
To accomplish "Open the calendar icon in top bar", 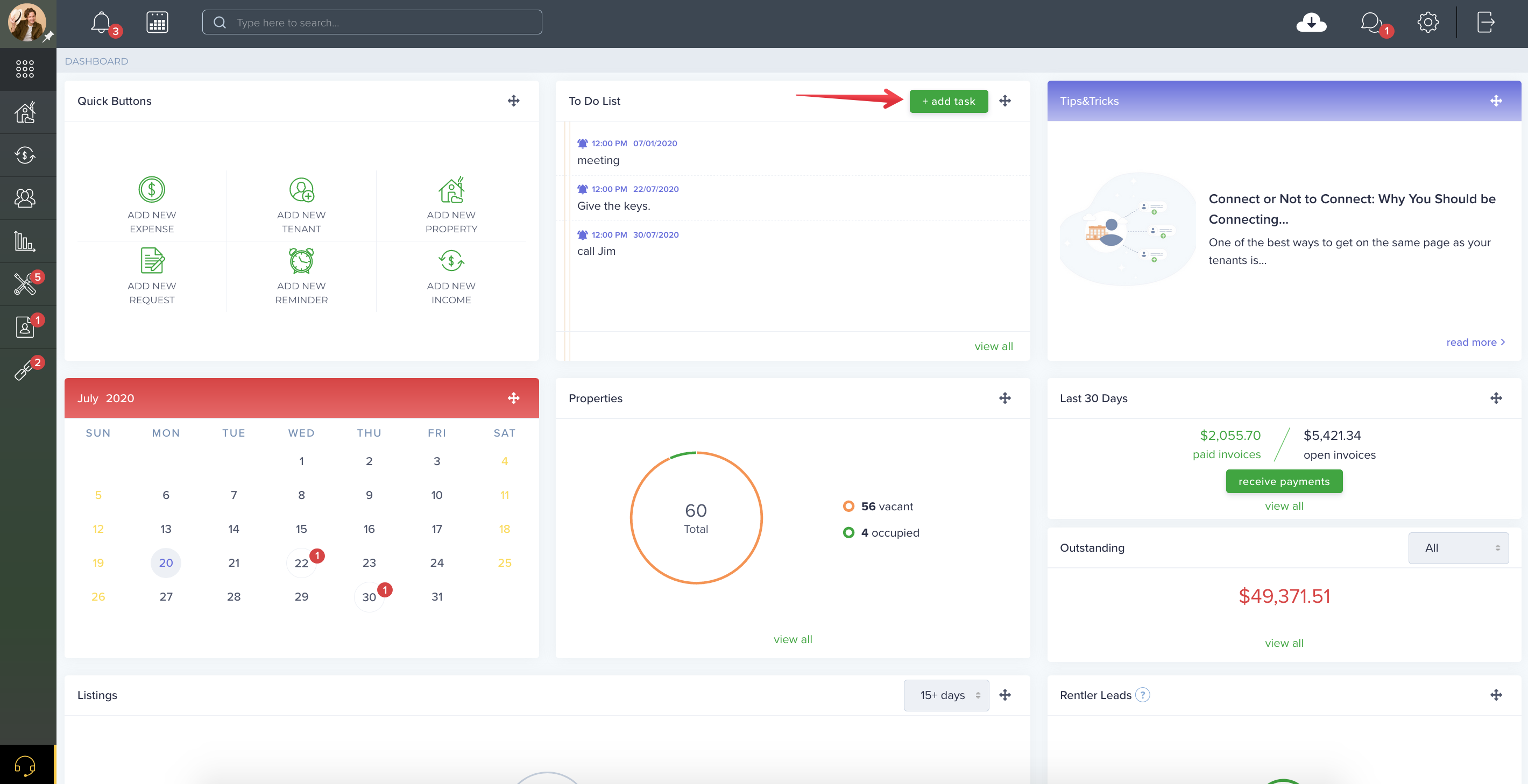I will tap(157, 23).
